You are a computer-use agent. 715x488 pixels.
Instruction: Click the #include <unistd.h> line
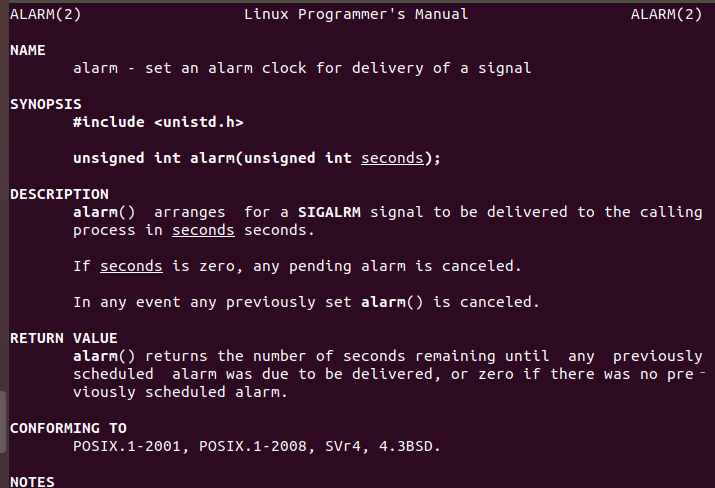158,122
